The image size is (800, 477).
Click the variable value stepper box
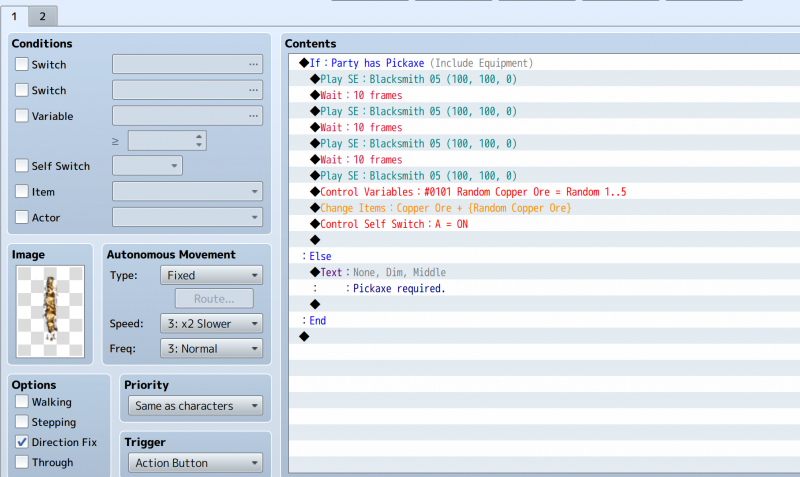click(x=167, y=141)
